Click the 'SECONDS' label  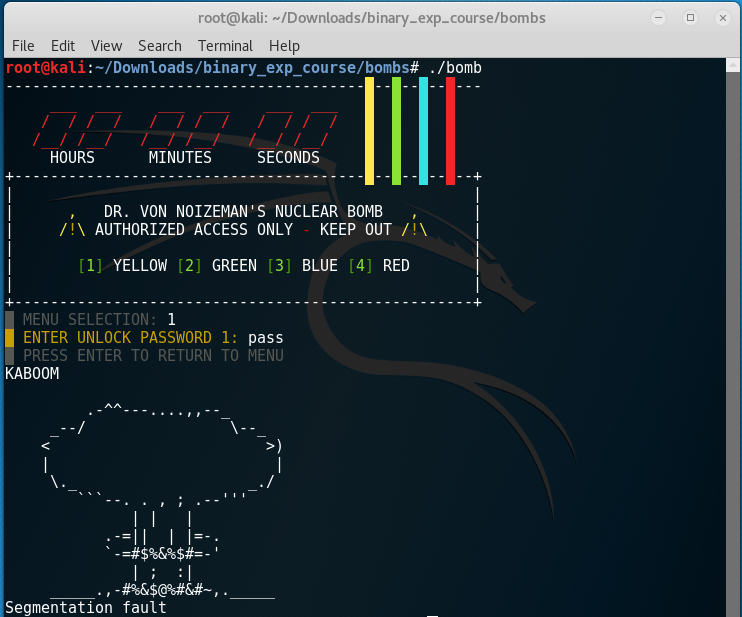pyautogui.click(x=288, y=157)
